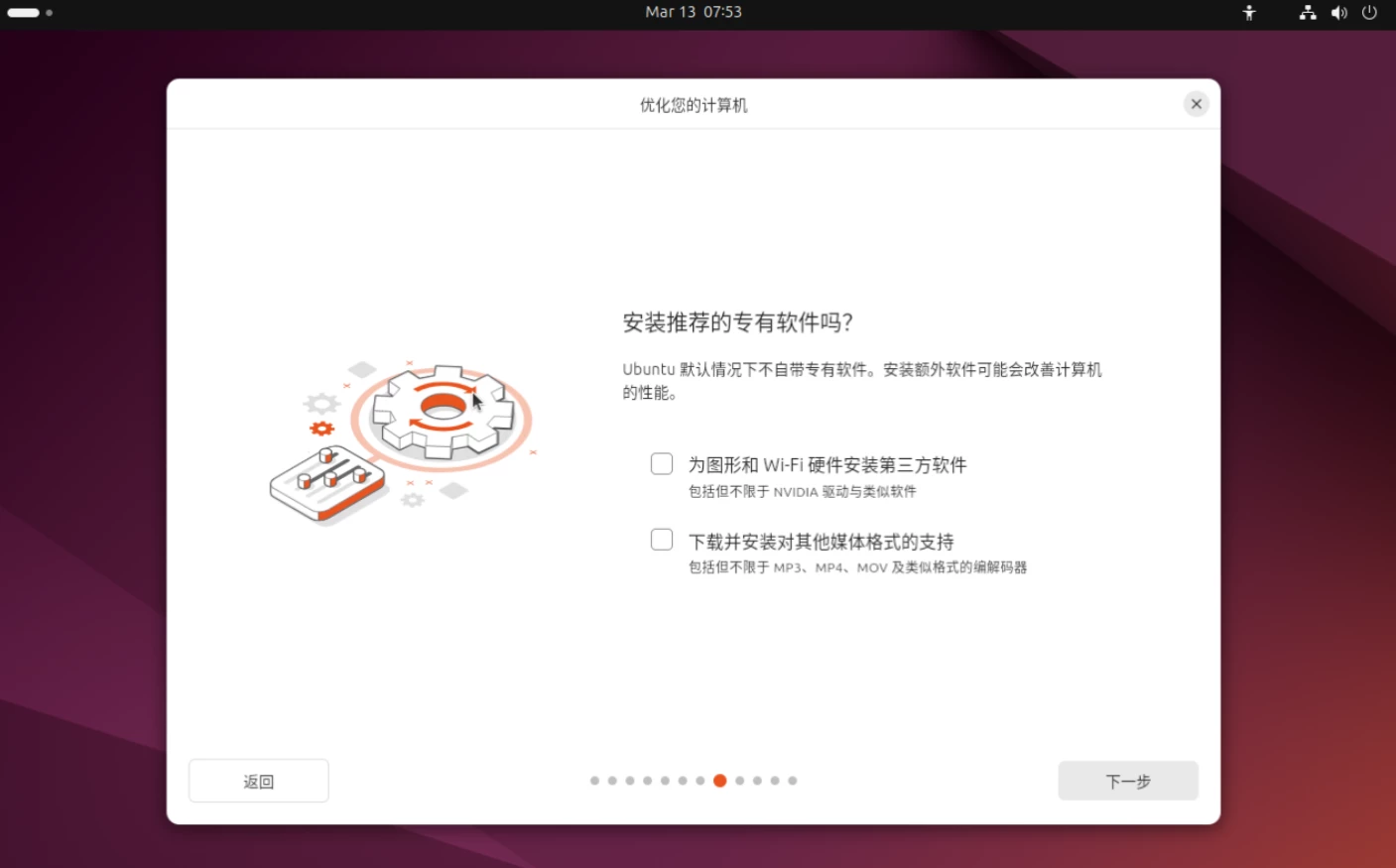Click the wired network status icon
The image size is (1396, 868).
(1308, 13)
